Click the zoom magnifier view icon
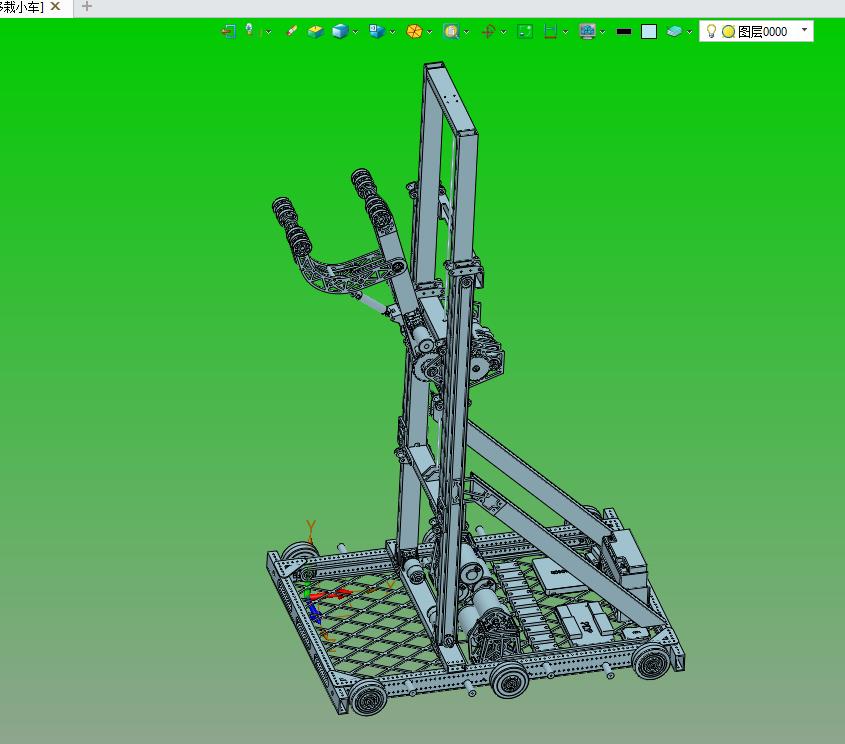 [451, 32]
